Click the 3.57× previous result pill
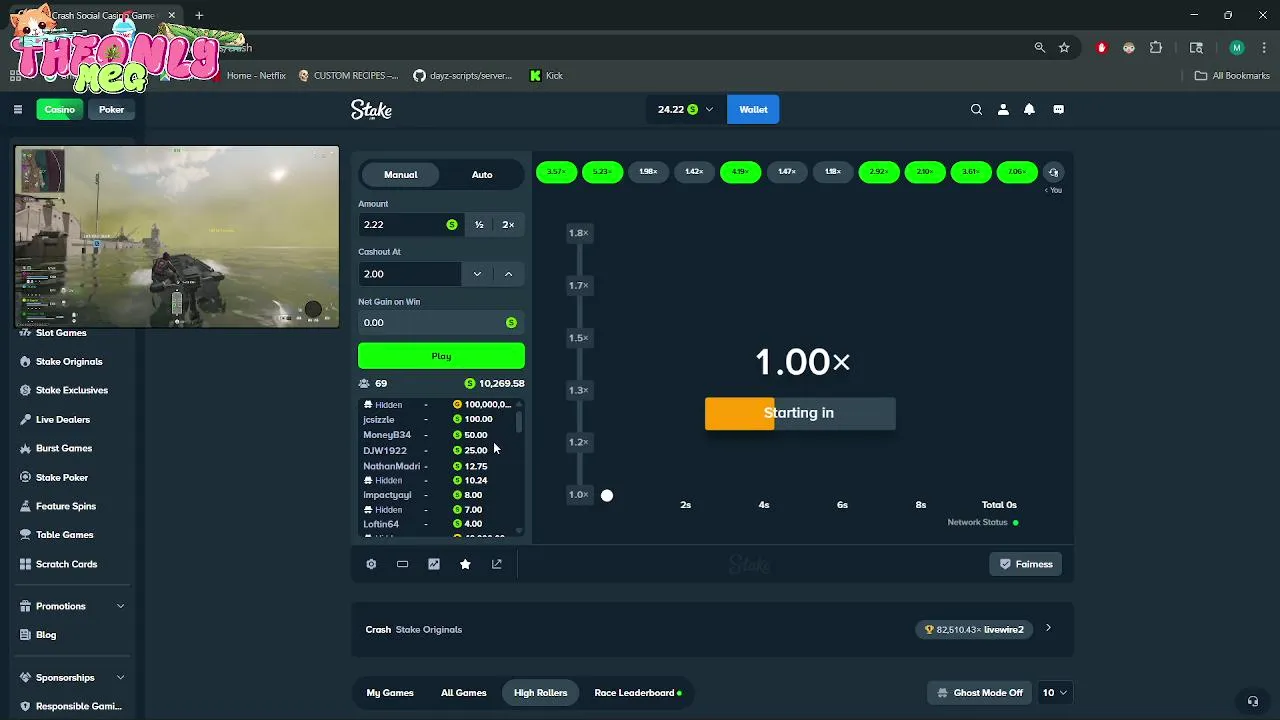Screen dimensions: 1280x720 point(556,172)
